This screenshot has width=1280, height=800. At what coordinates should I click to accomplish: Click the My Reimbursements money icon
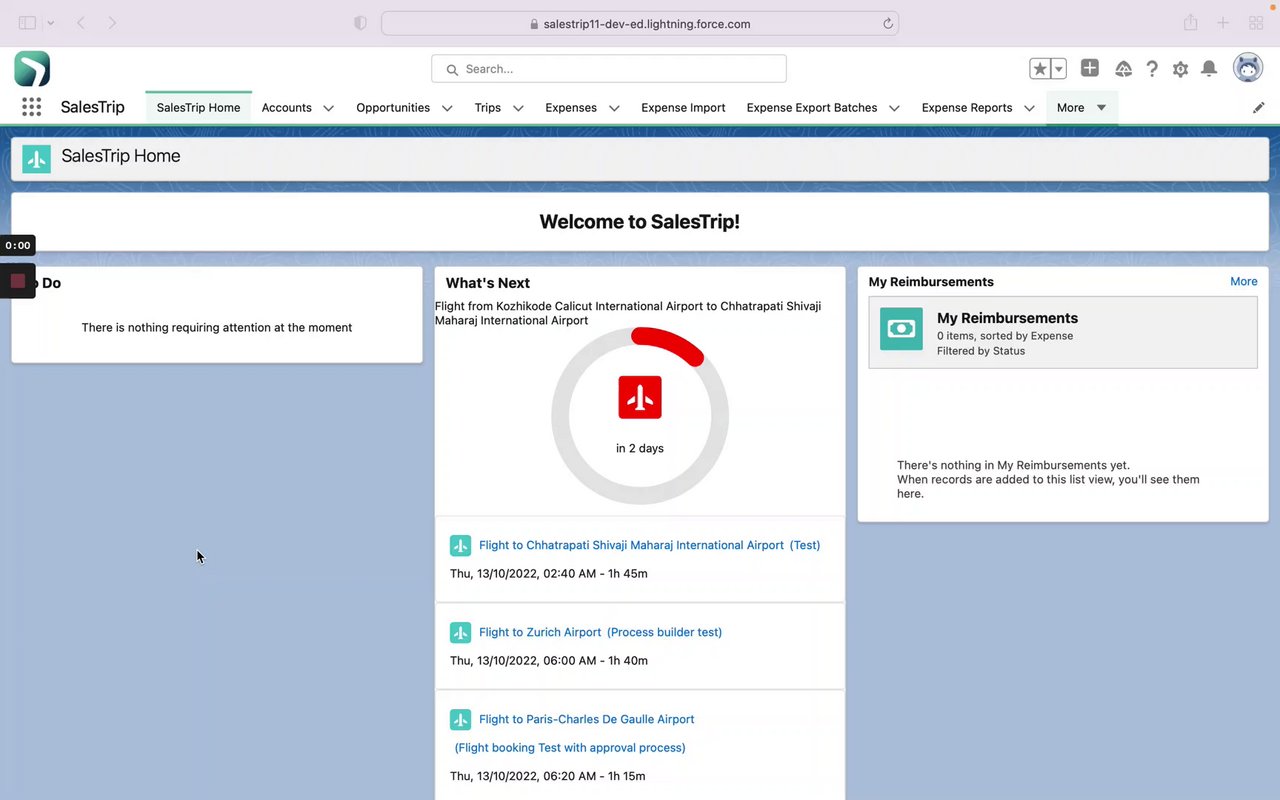[x=901, y=328]
